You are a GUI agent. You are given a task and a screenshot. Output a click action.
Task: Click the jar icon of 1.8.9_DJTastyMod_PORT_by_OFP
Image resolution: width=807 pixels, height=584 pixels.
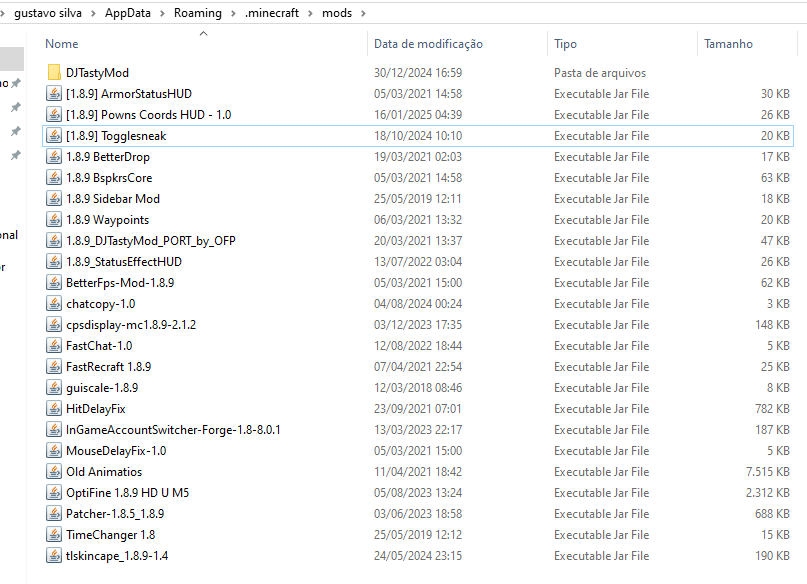[54, 241]
